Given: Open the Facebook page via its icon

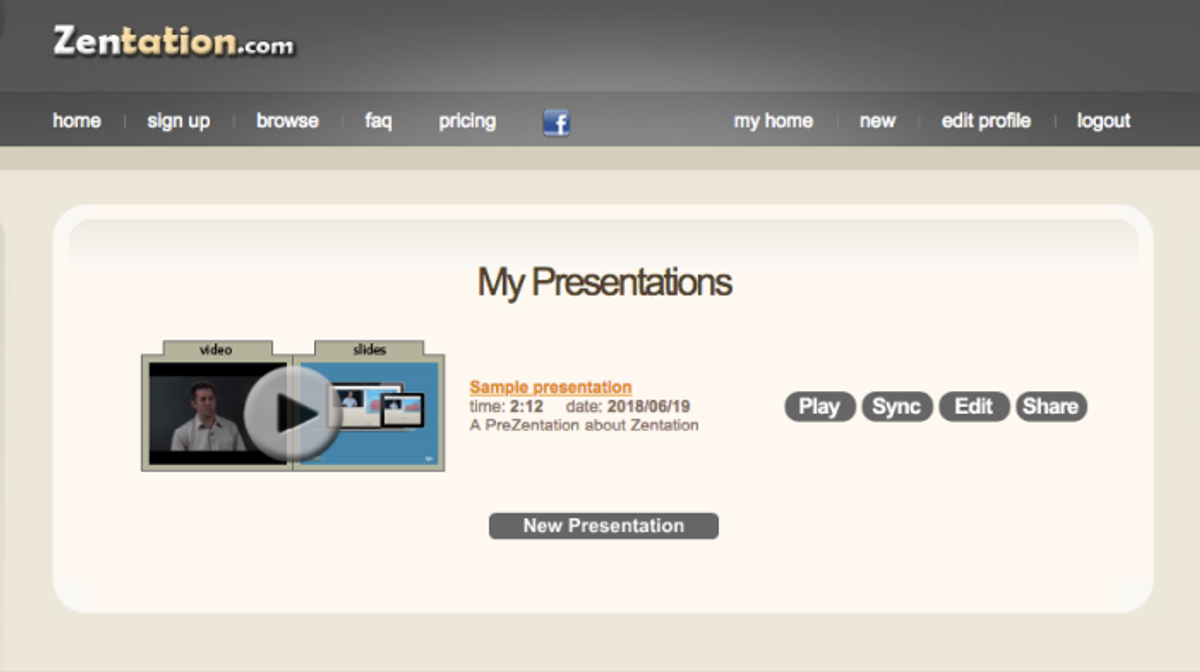Looking at the screenshot, I should (x=556, y=122).
